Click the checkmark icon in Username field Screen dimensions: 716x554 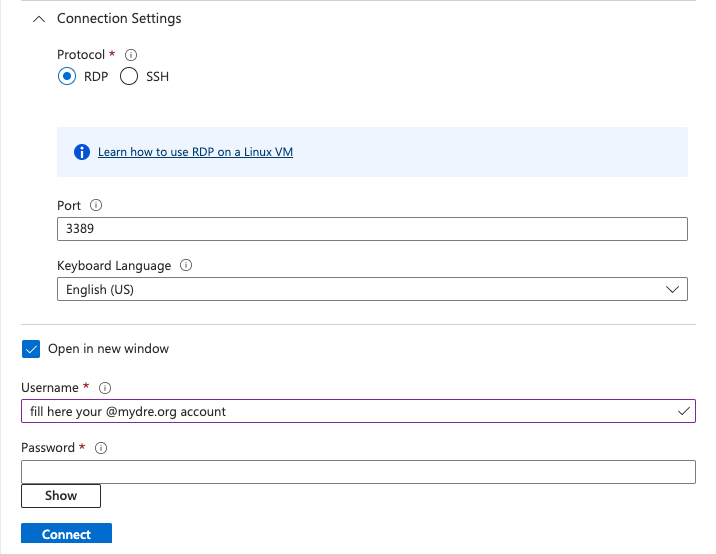click(x=684, y=412)
